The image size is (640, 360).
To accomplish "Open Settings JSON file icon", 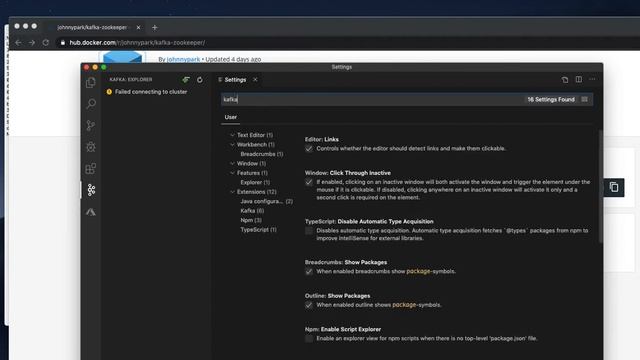I will pos(565,80).
